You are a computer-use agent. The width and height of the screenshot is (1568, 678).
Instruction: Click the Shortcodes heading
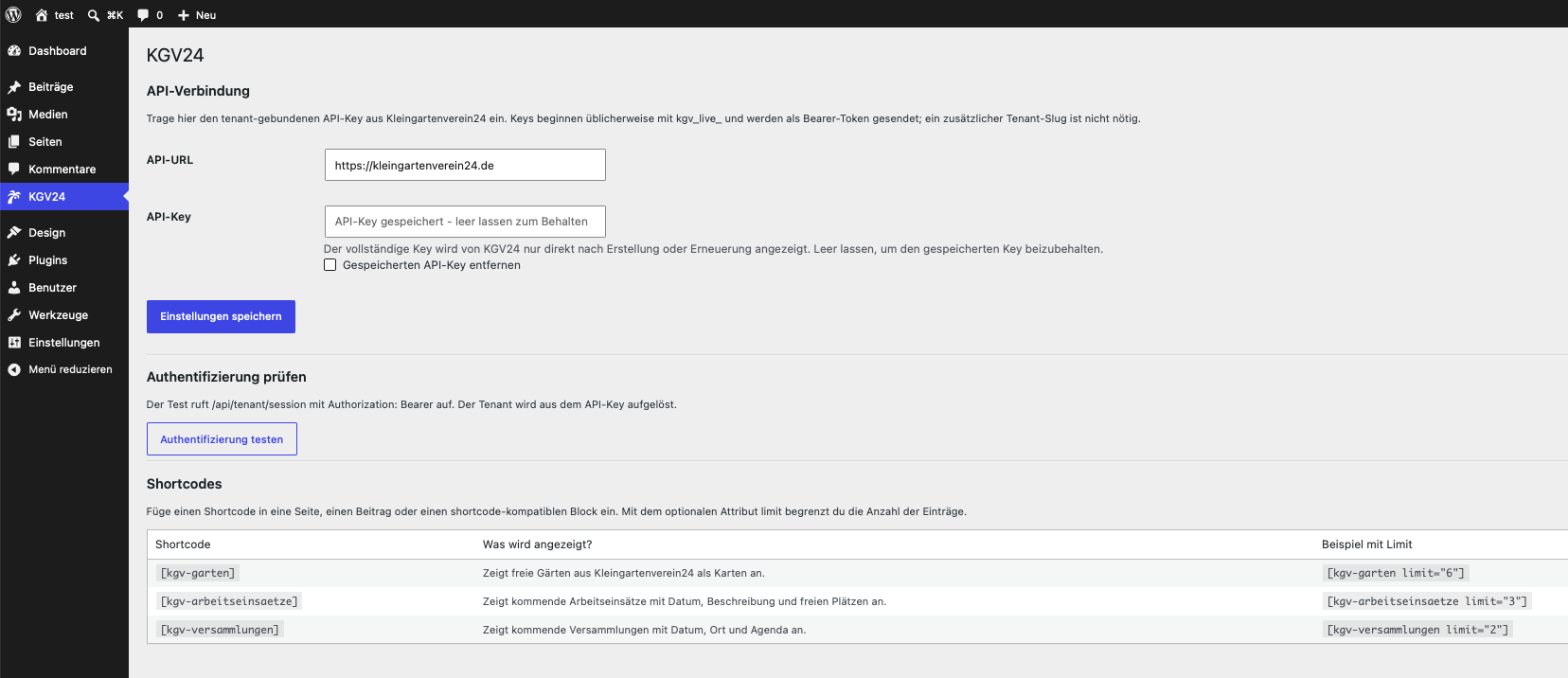pyautogui.click(x=184, y=484)
